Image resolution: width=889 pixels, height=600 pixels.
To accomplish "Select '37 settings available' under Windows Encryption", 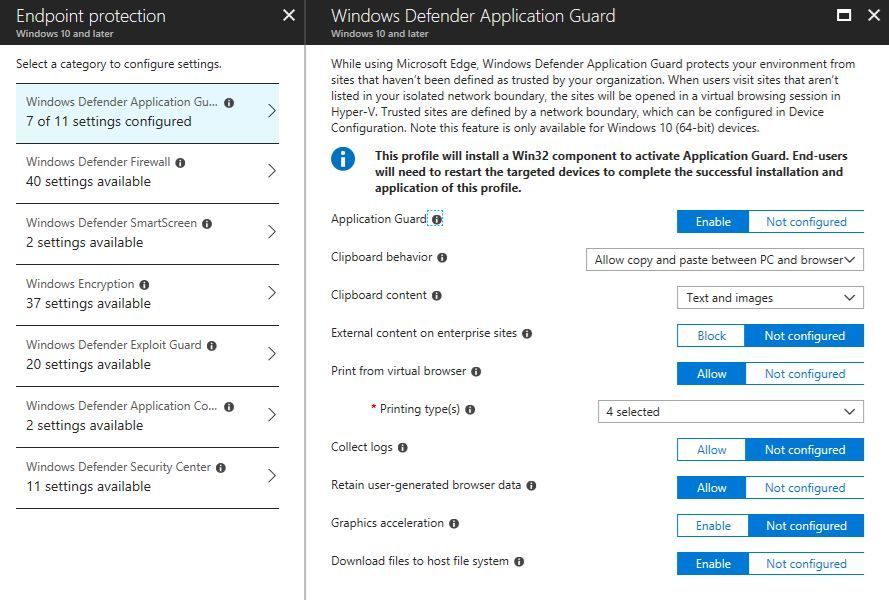I will click(88, 303).
